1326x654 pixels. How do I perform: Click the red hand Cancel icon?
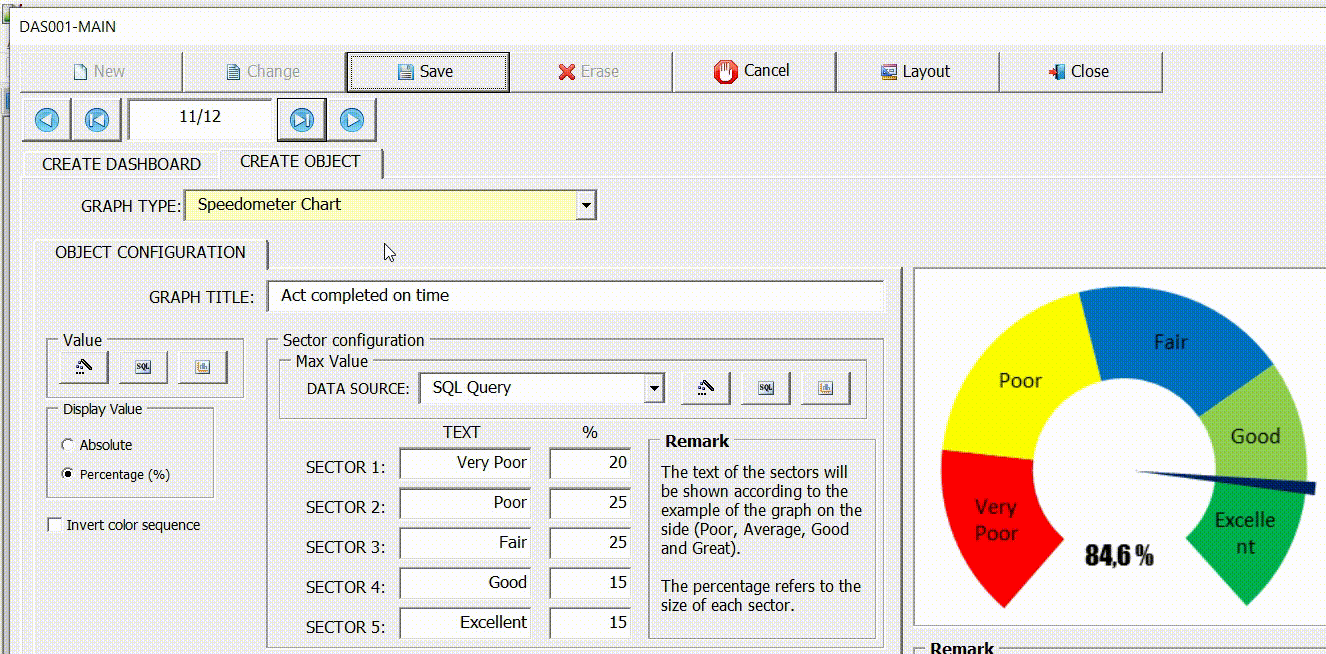tap(723, 70)
